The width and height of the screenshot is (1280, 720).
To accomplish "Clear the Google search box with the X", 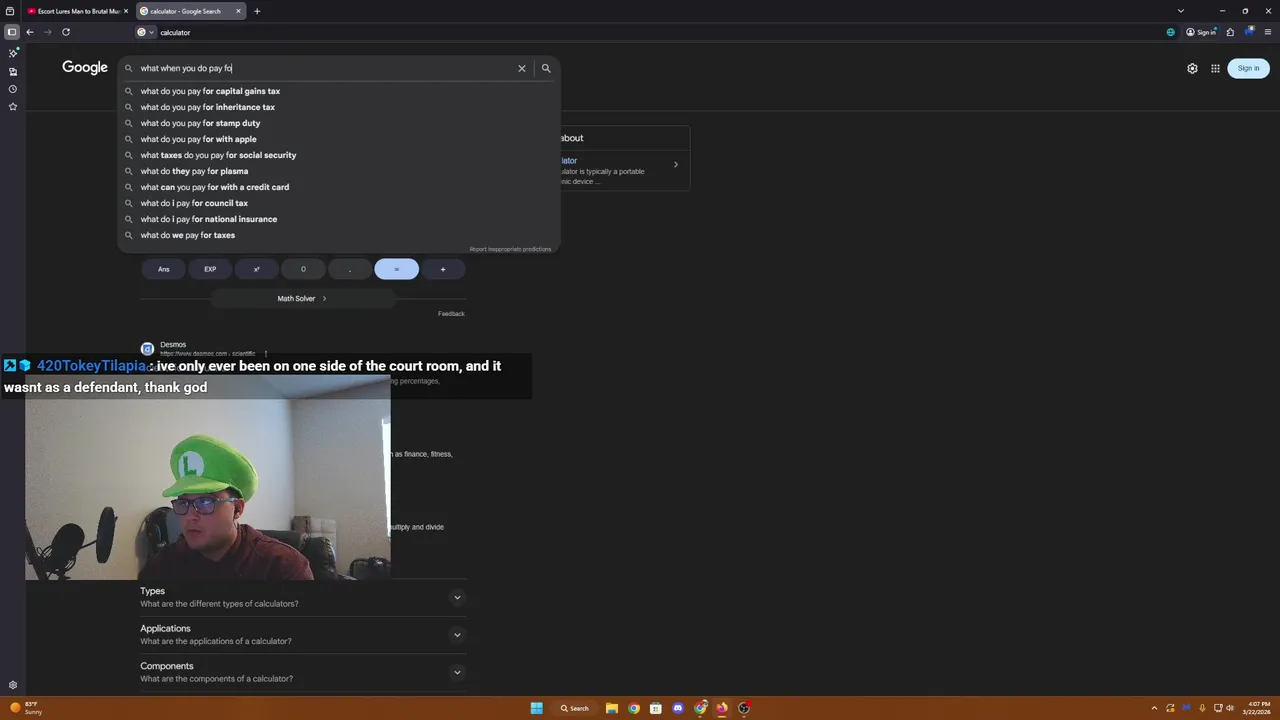I will tap(521, 68).
